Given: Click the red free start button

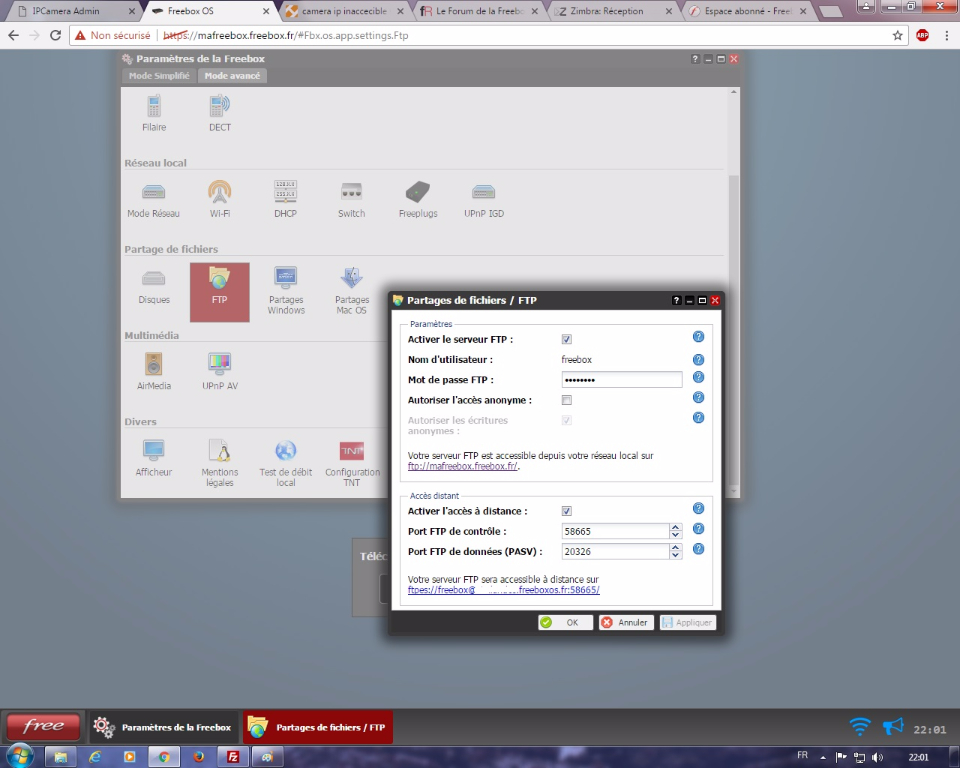Looking at the screenshot, I should (x=43, y=727).
